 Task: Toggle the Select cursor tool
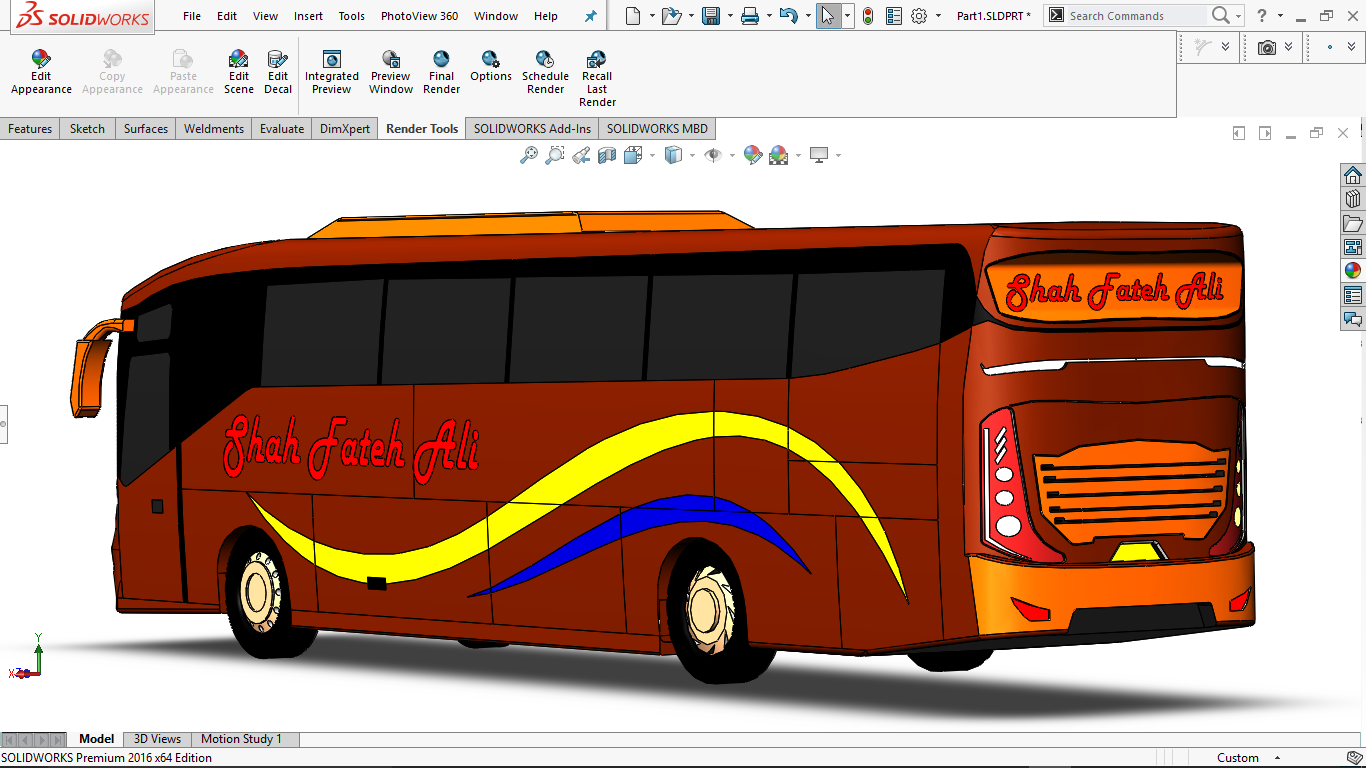point(827,16)
